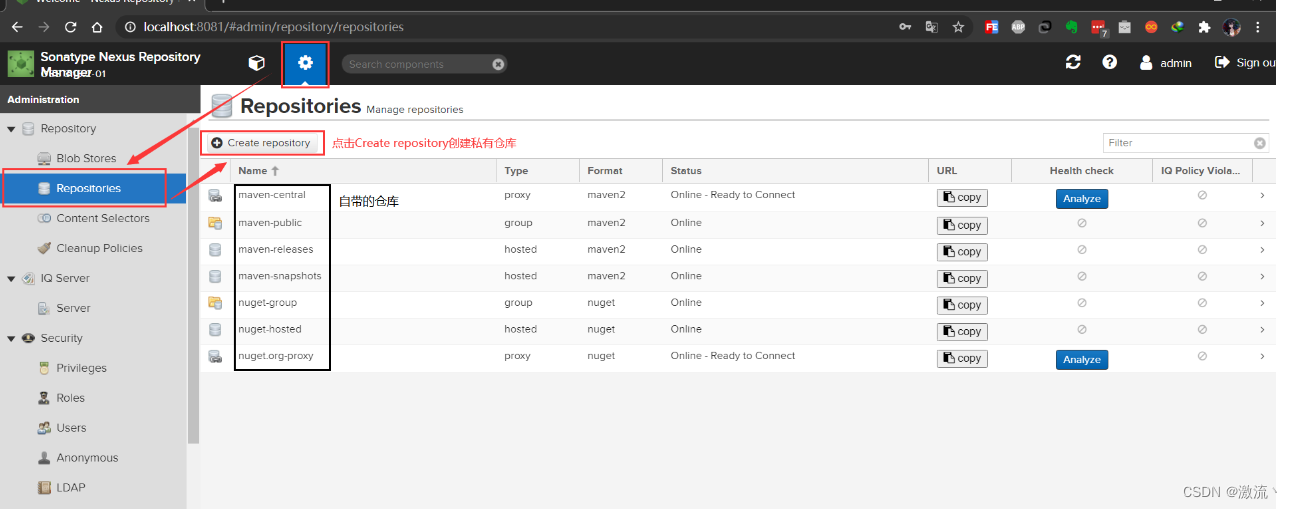Select Repositories in the sidebar
Viewport: 1292px width, 509px height.
coord(94,188)
